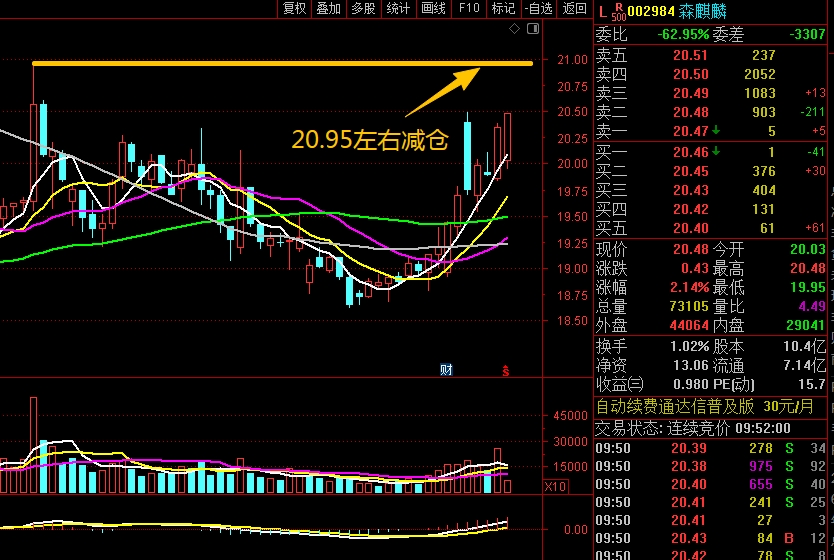Click the red $ marker on chart
The image size is (834, 560).
pyautogui.click(x=505, y=371)
